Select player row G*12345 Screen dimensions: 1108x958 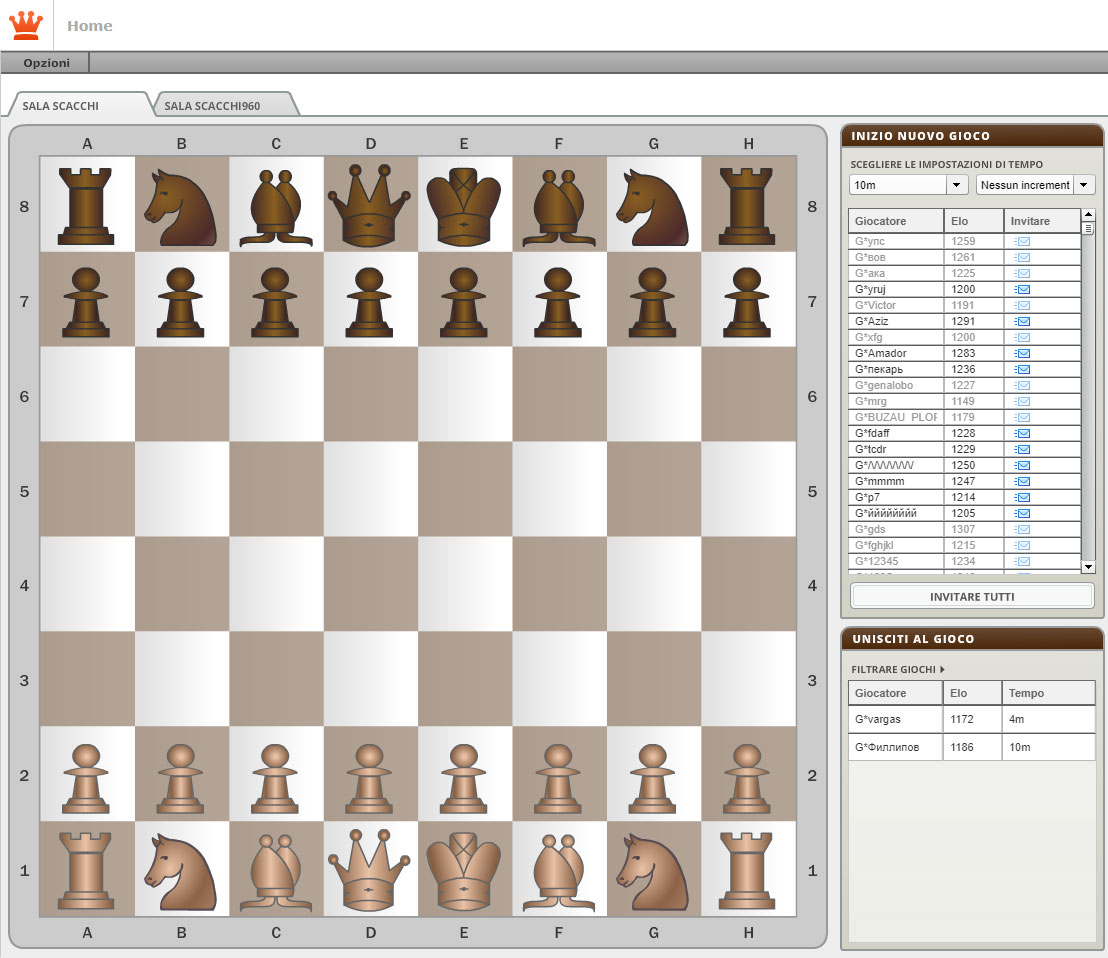[965, 561]
